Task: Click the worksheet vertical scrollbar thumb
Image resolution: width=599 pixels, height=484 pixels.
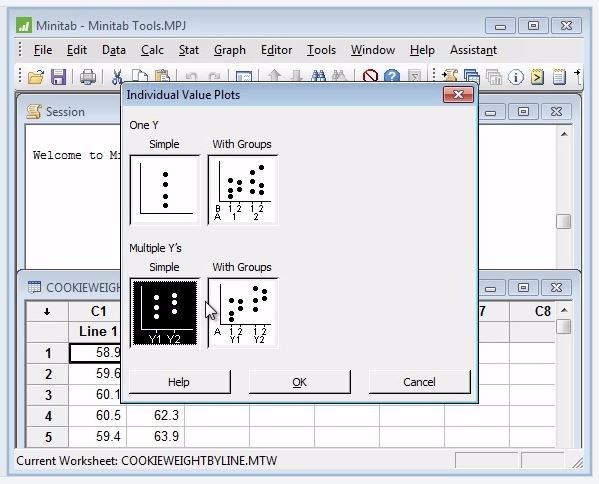Action: (x=564, y=326)
